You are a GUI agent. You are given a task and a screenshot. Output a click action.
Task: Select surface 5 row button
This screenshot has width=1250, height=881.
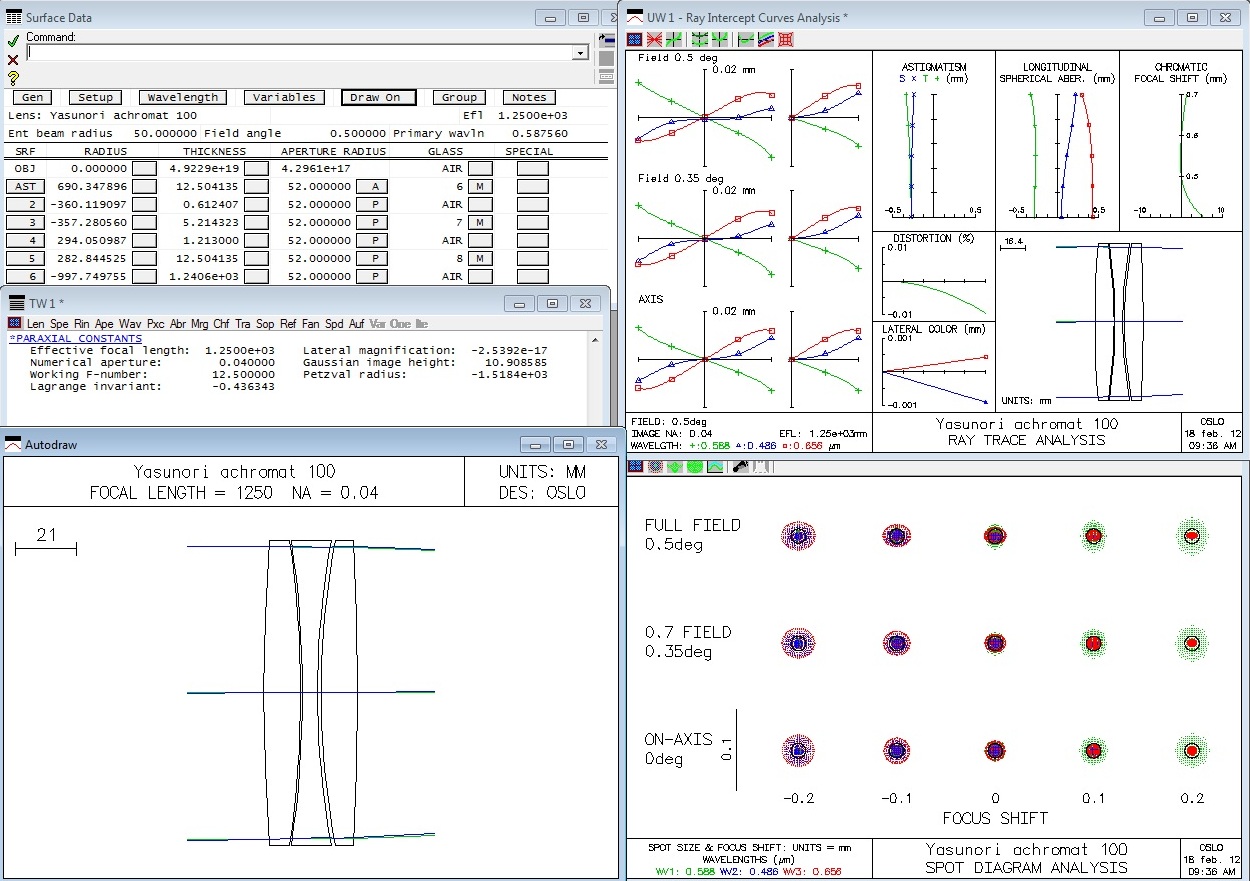[x=25, y=259]
